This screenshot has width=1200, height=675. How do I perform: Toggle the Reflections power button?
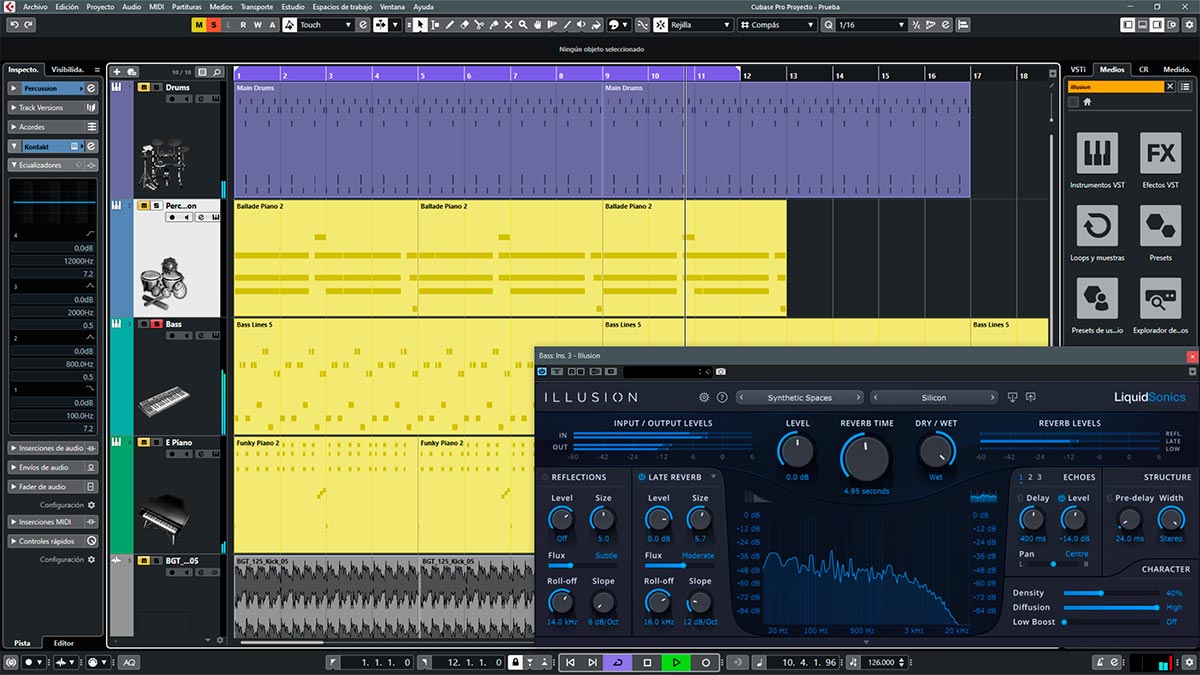pyautogui.click(x=545, y=477)
